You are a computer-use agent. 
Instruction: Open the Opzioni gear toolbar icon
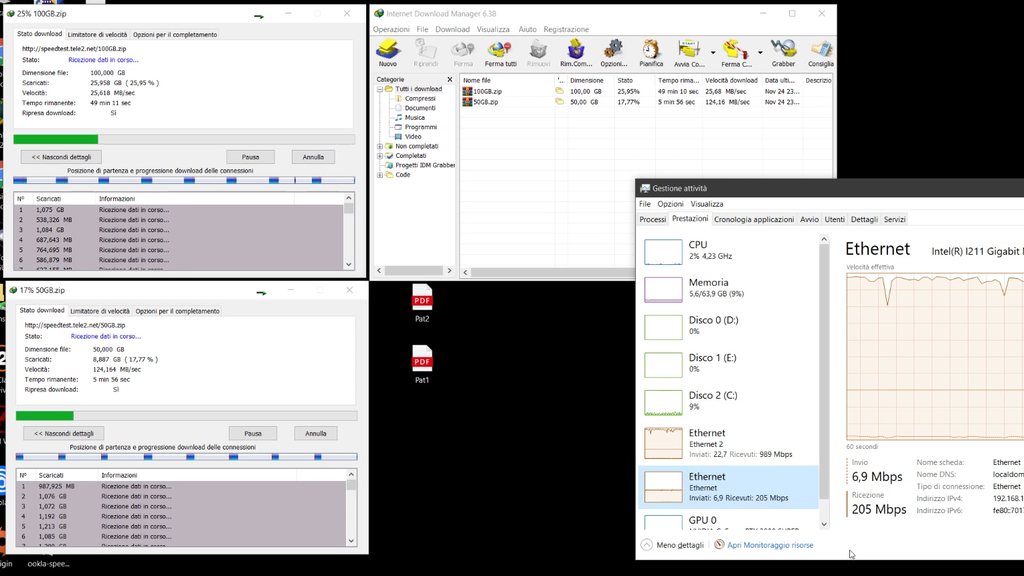[x=613, y=51]
